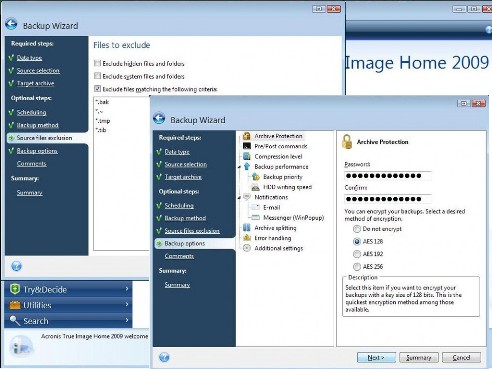Select the Archive splitting icon
492x369 pixels.
(247, 228)
